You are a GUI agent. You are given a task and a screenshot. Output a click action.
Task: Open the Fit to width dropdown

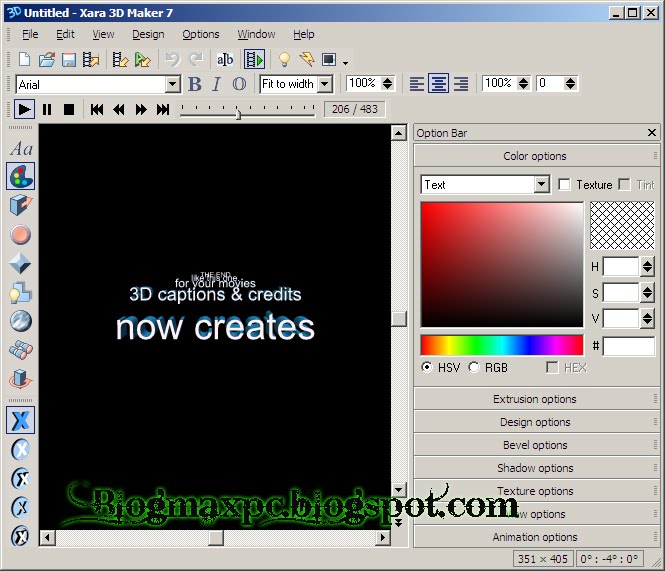pyautogui.click(x=325, y=84)
